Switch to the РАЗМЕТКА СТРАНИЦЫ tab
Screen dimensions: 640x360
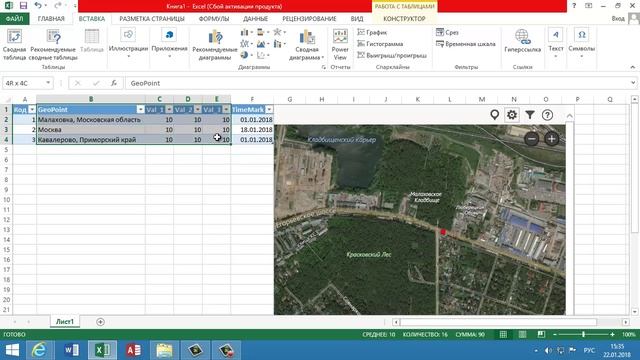pos(152,19)
